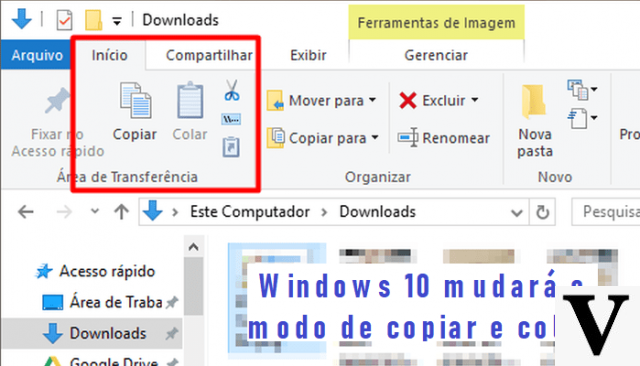The height and width of the screenshot is (366, 640).
Task: Click the Renomear icon
Action: [x=408, y=138]
